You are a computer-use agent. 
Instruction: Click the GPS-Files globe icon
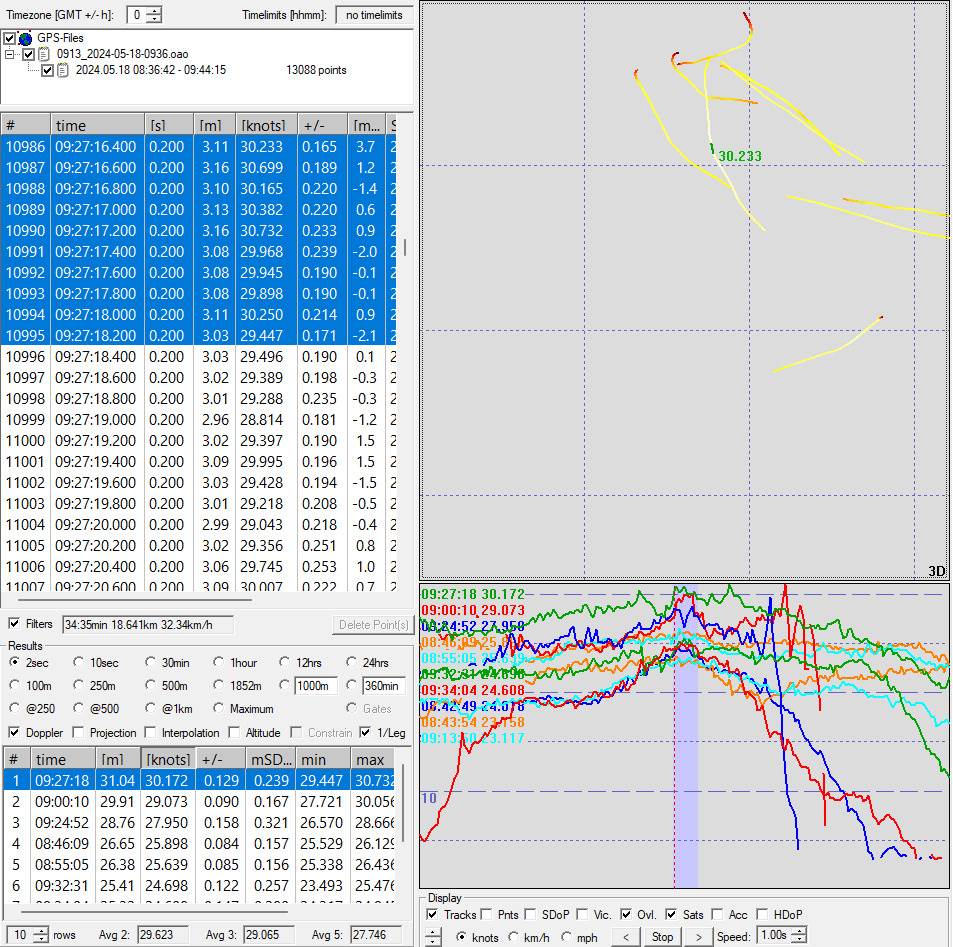point(25,38)
